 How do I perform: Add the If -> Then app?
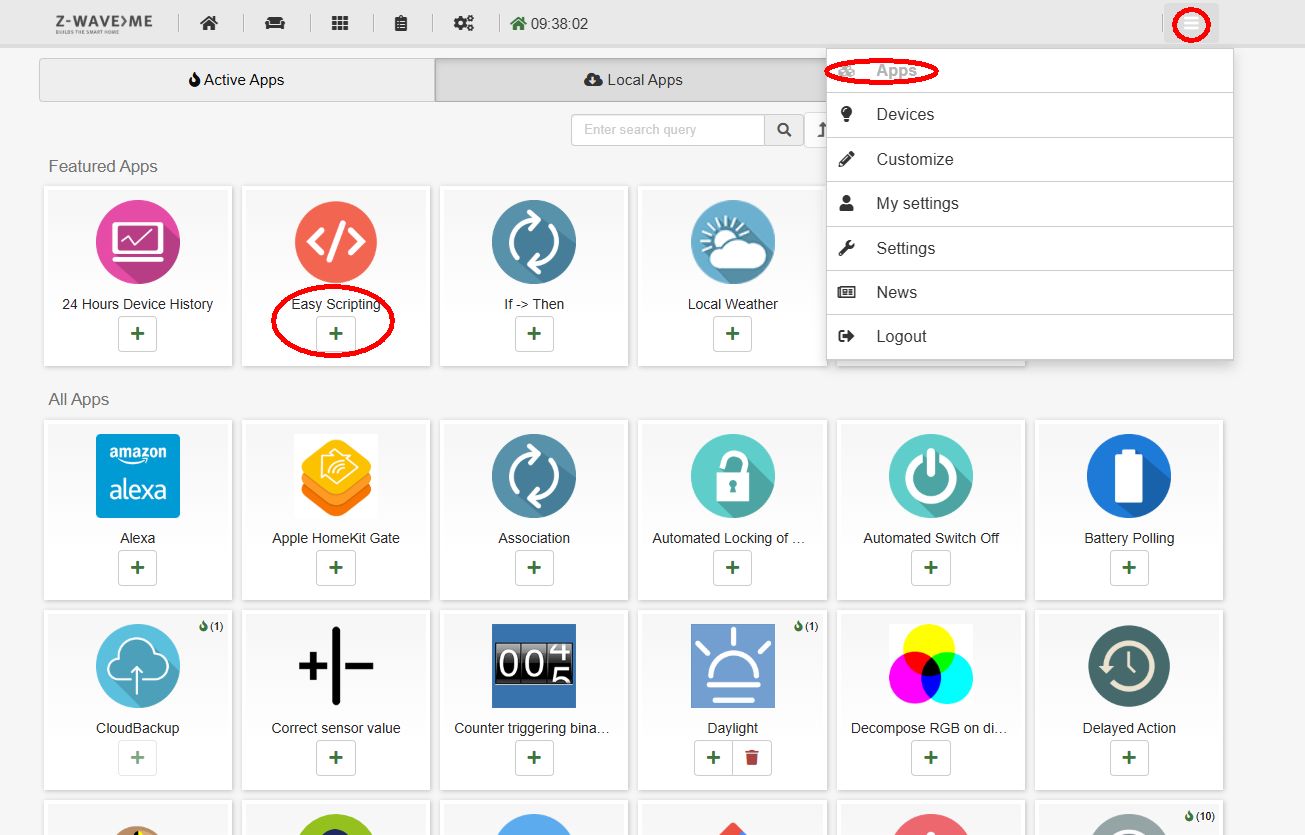tap(534, 334)
